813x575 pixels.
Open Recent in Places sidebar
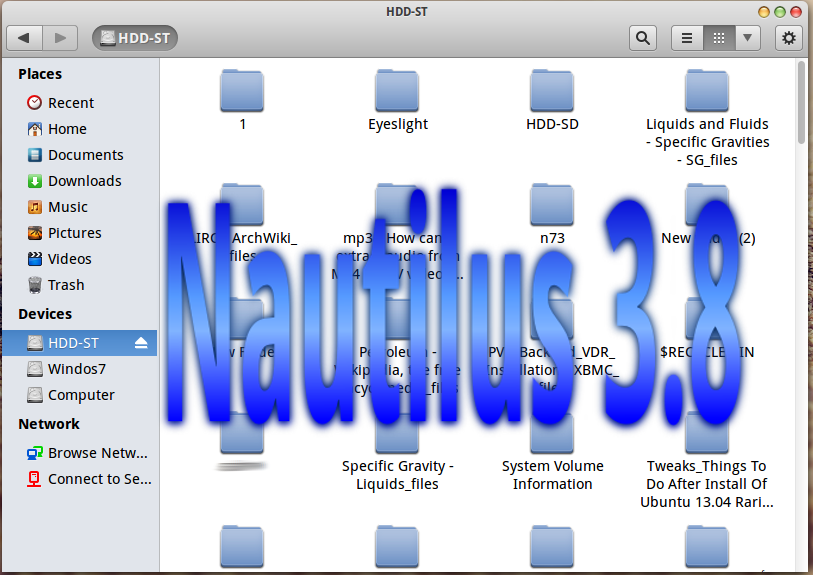(80, 103)
